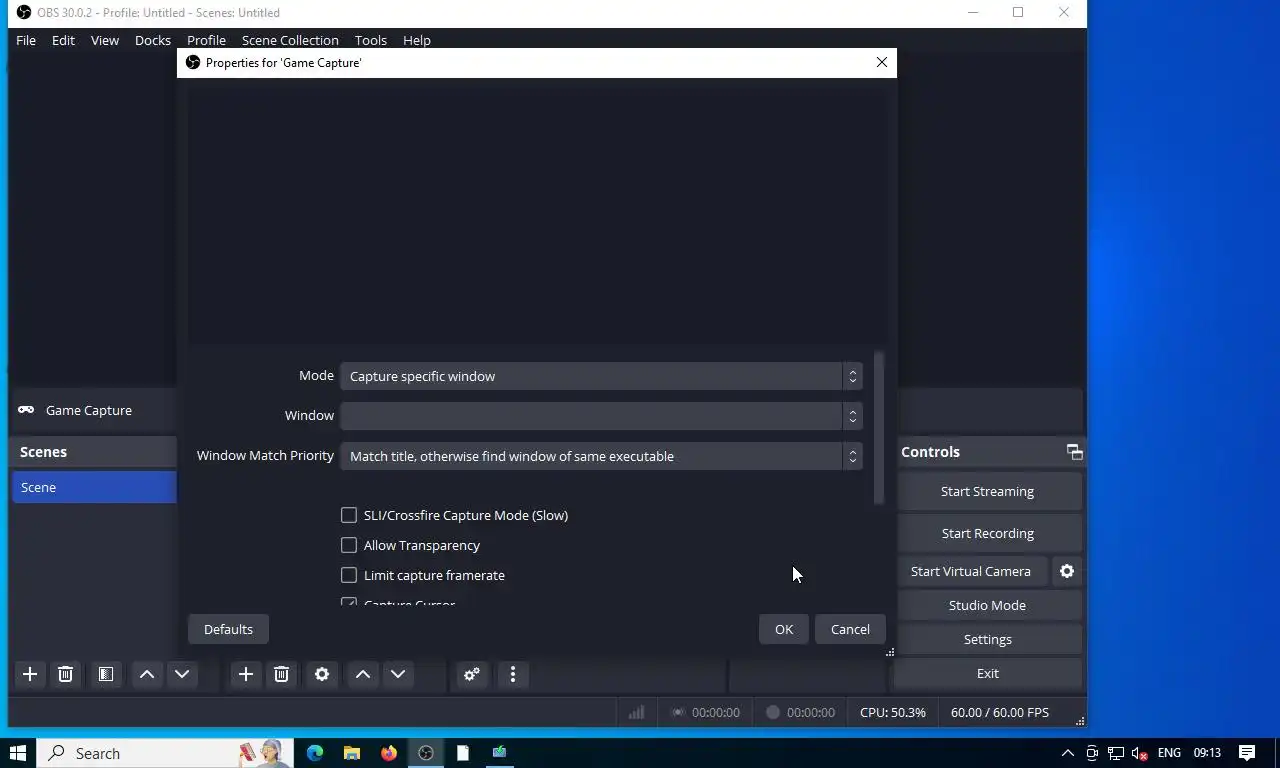Open the Scene Collection menu
The image size is (1280, 768).
[290, 40]
